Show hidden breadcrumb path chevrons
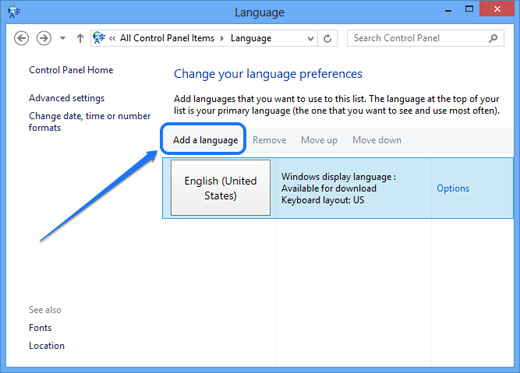Screen dimensions: 520x373 click(x=112, y=39)
